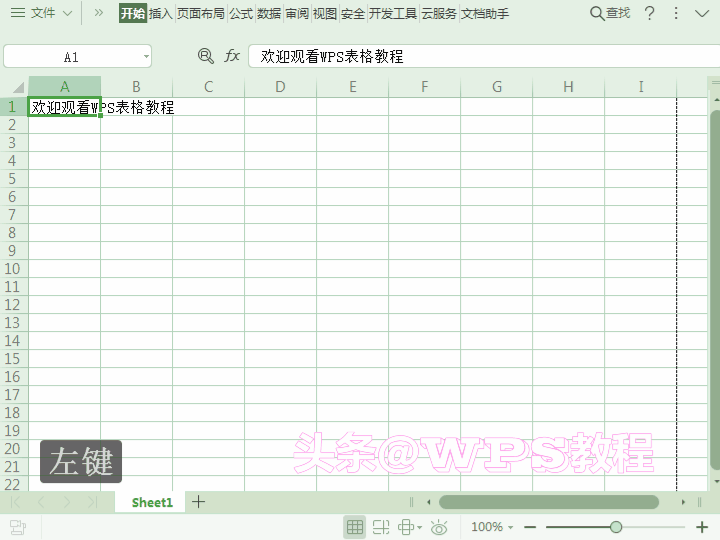
Task: Open the reading mode crosshair icon
Action: (x=406, y=527)
